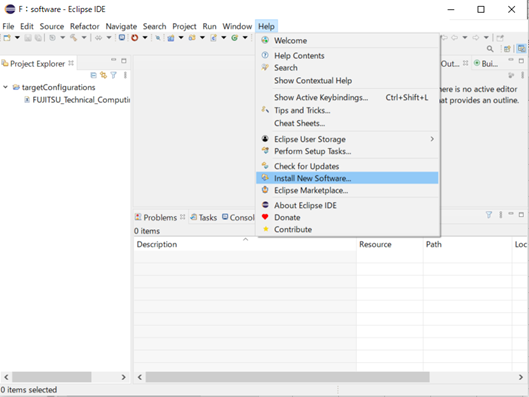Open the dropdown beside the red circular icon
Viewport: 529px width, 397px height.
(x=145, y=38)
